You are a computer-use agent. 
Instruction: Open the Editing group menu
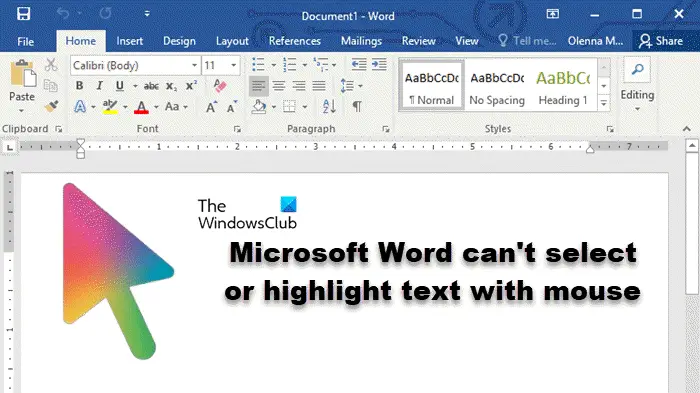coord(637,85)
